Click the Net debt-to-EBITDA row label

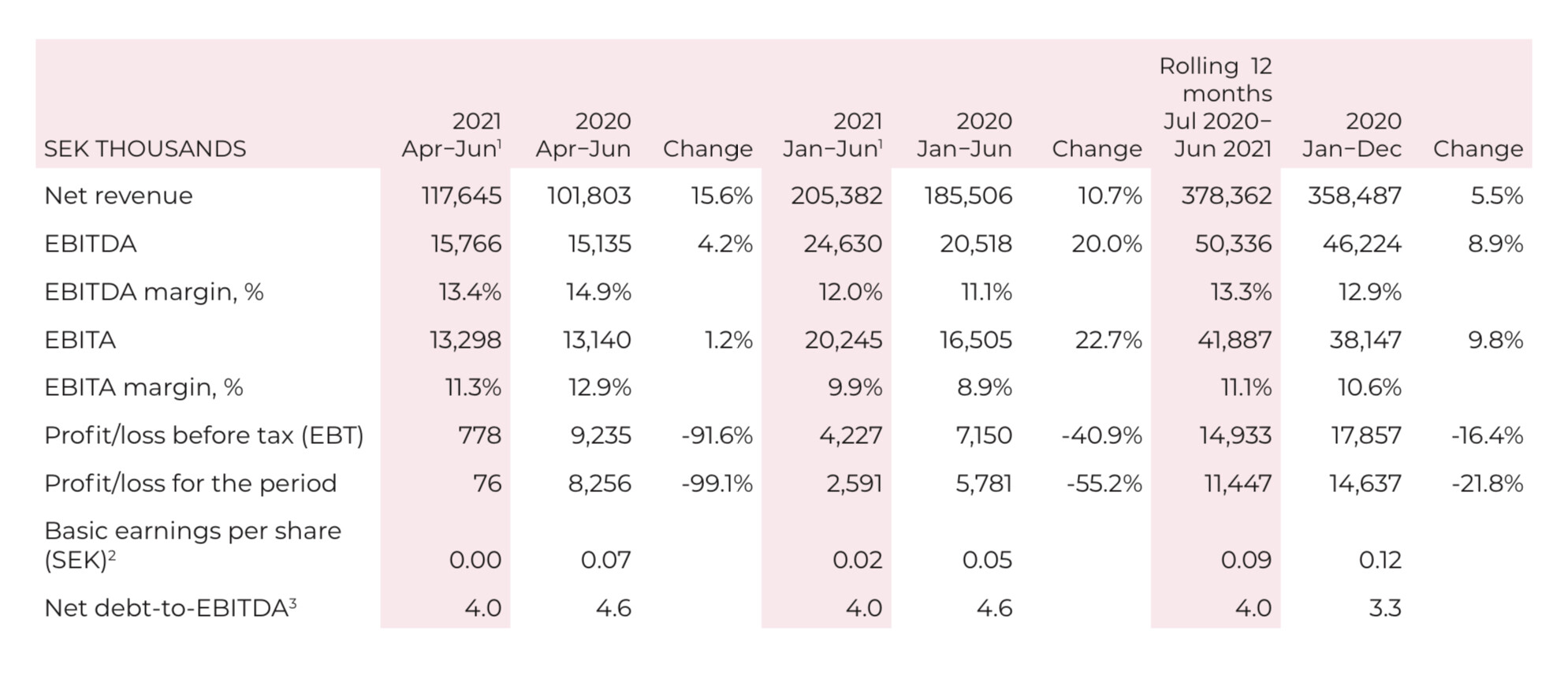coord(170,608)
